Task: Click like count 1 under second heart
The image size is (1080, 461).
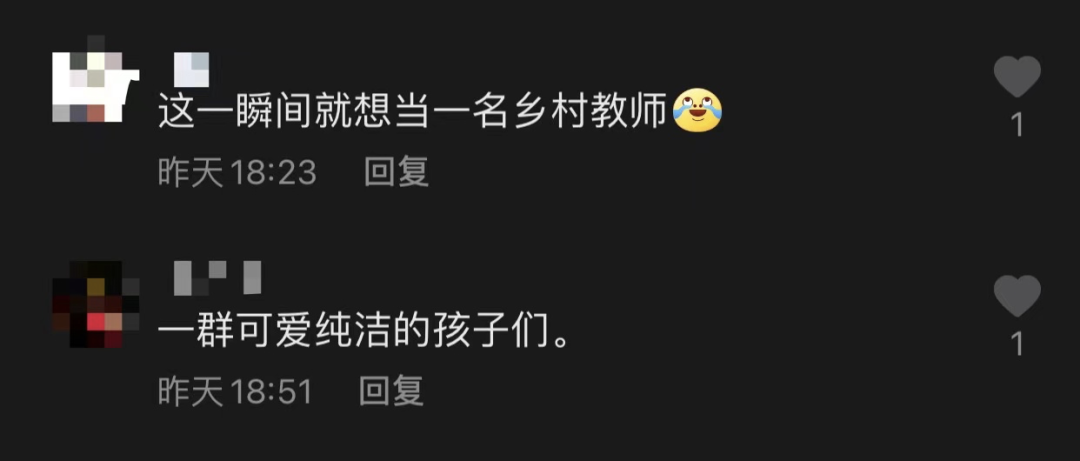Action: pos(1017,345)
